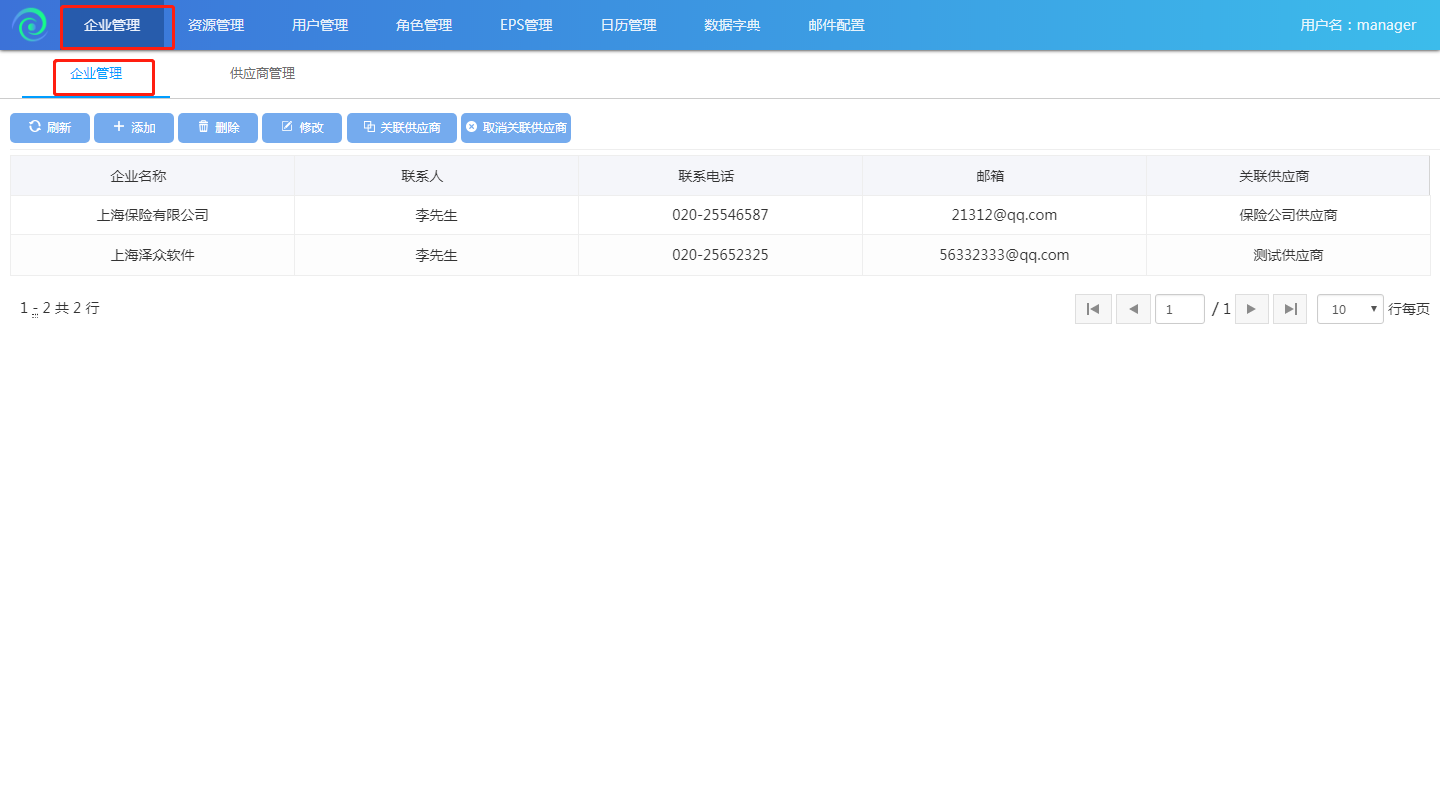This screenshot has width=1440, height=787.
Task: Click the page number input field
Action: click(x=1179, y=309)
